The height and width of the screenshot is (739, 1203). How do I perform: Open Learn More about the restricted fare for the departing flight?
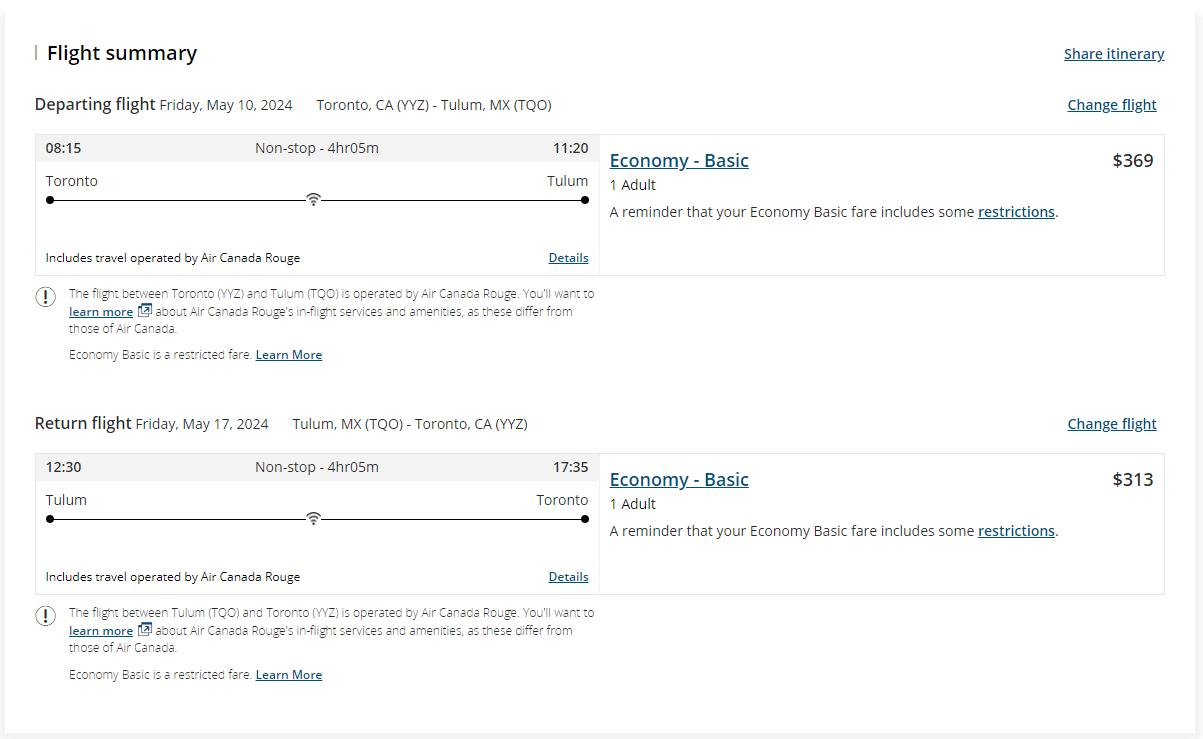[289, 355]
